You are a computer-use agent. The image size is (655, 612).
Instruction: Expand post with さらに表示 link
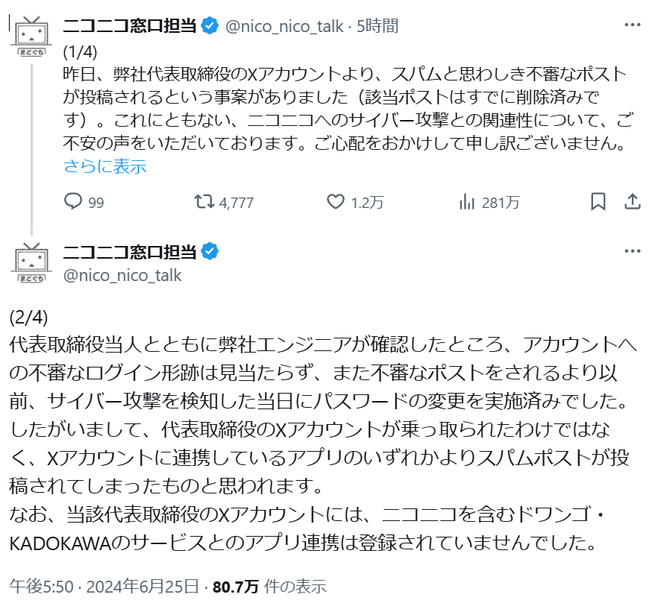pyautogui.click(x=105, y=166)
